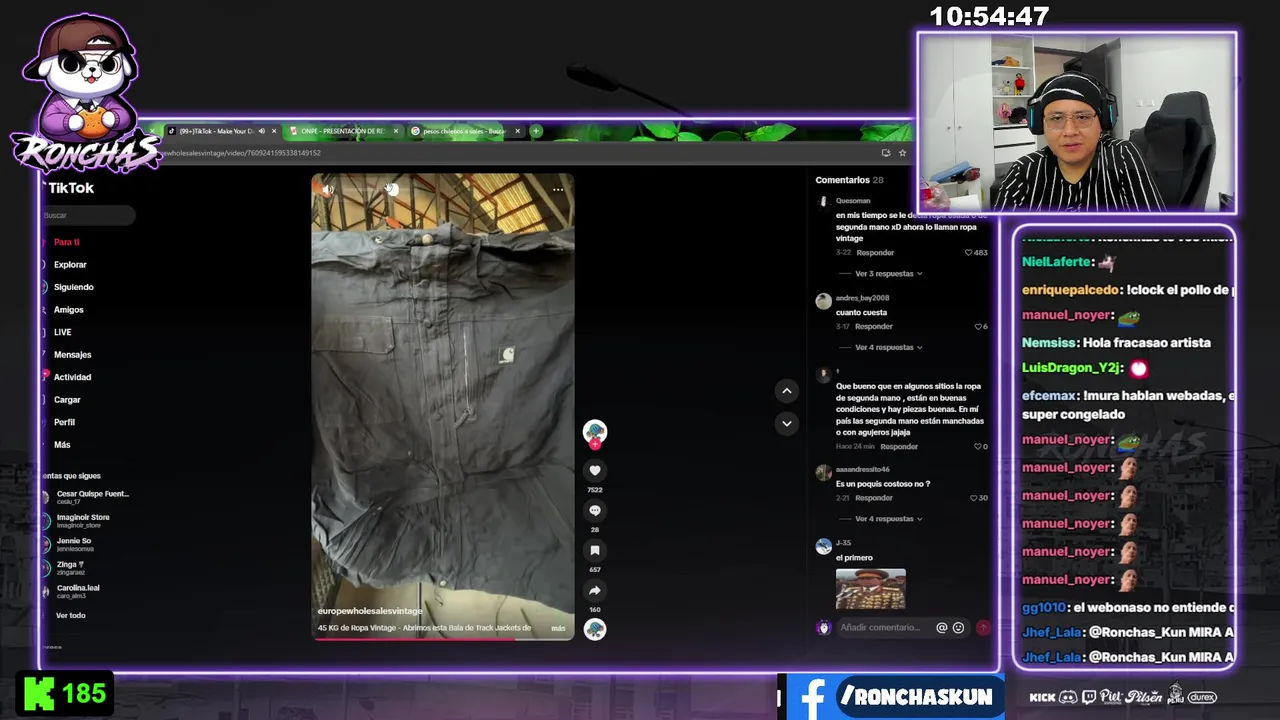The height and width of the screenshot is (720, 1280).
Task: Go to previous video up arrow
Action: click(x=786, y=391)
